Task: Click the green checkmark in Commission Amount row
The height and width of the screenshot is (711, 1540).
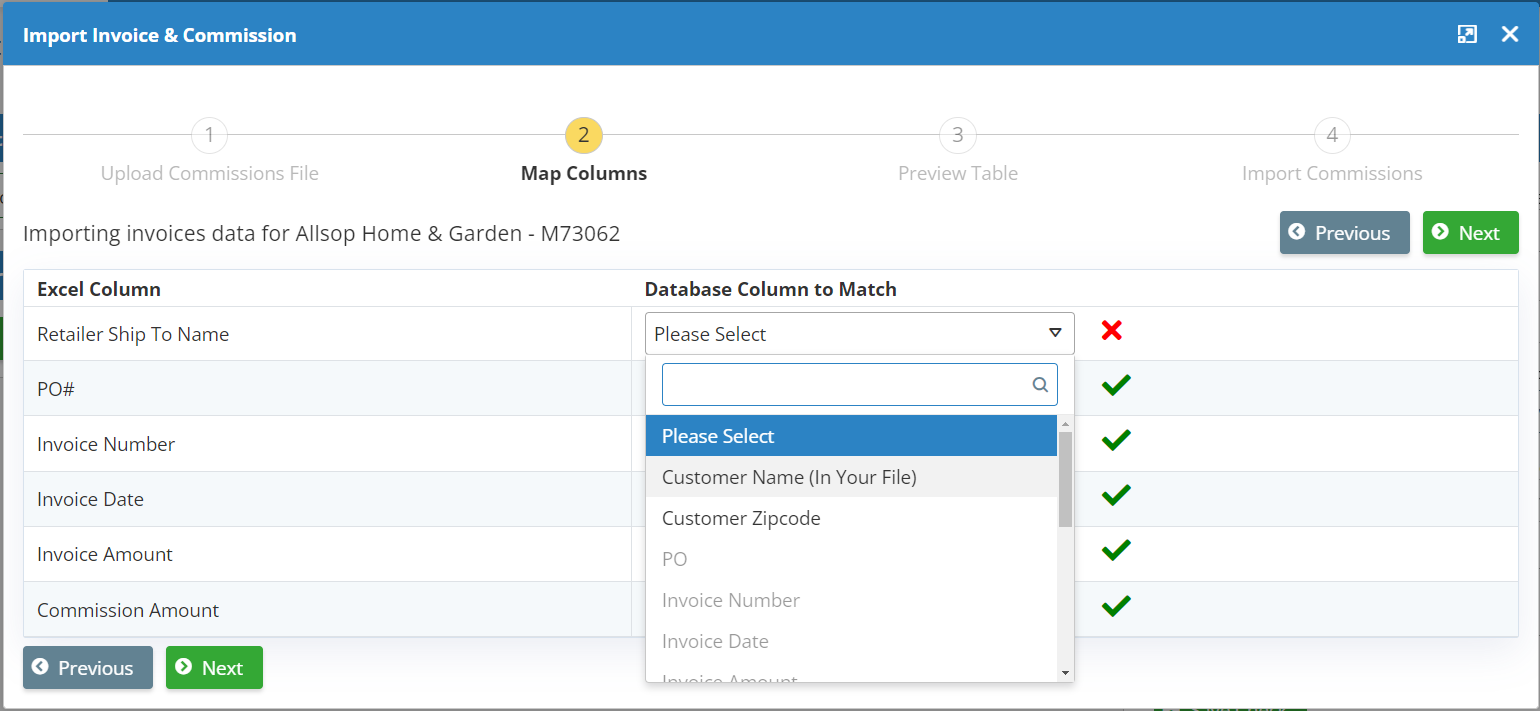Action: [1115, 606]
